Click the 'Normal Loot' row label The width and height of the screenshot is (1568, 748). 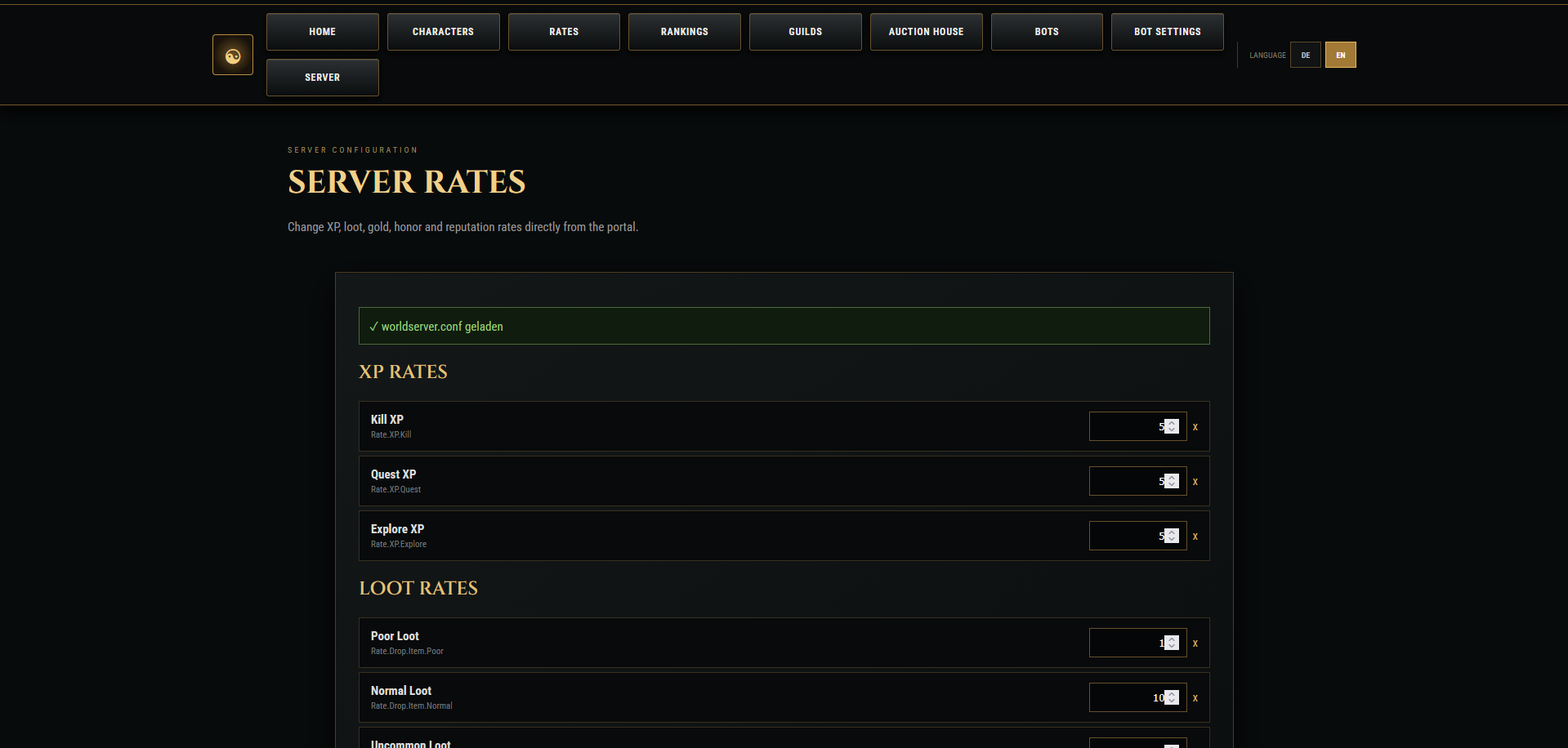coord(400,690)
